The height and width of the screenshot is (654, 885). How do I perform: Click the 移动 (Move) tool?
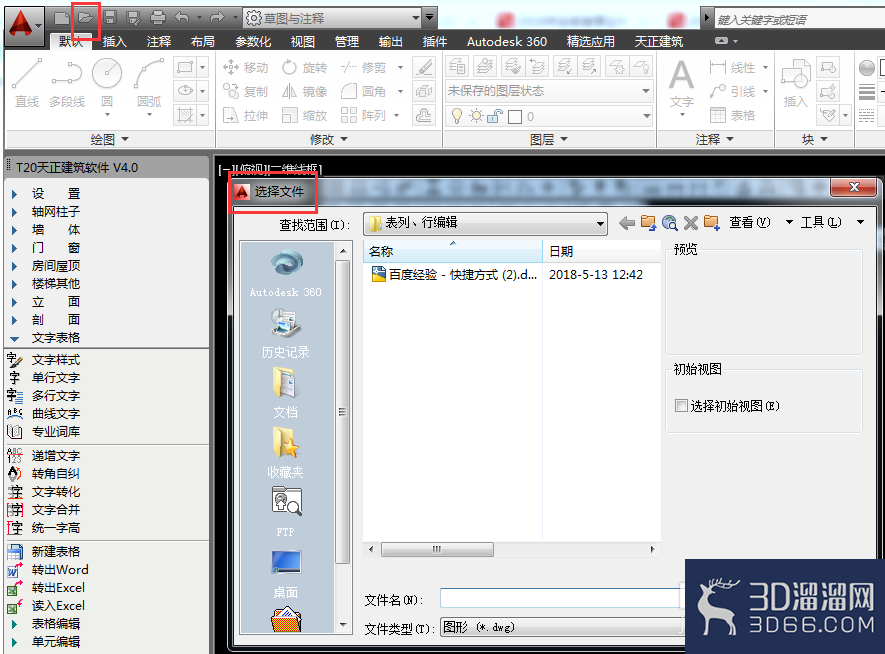pos(245,68)
